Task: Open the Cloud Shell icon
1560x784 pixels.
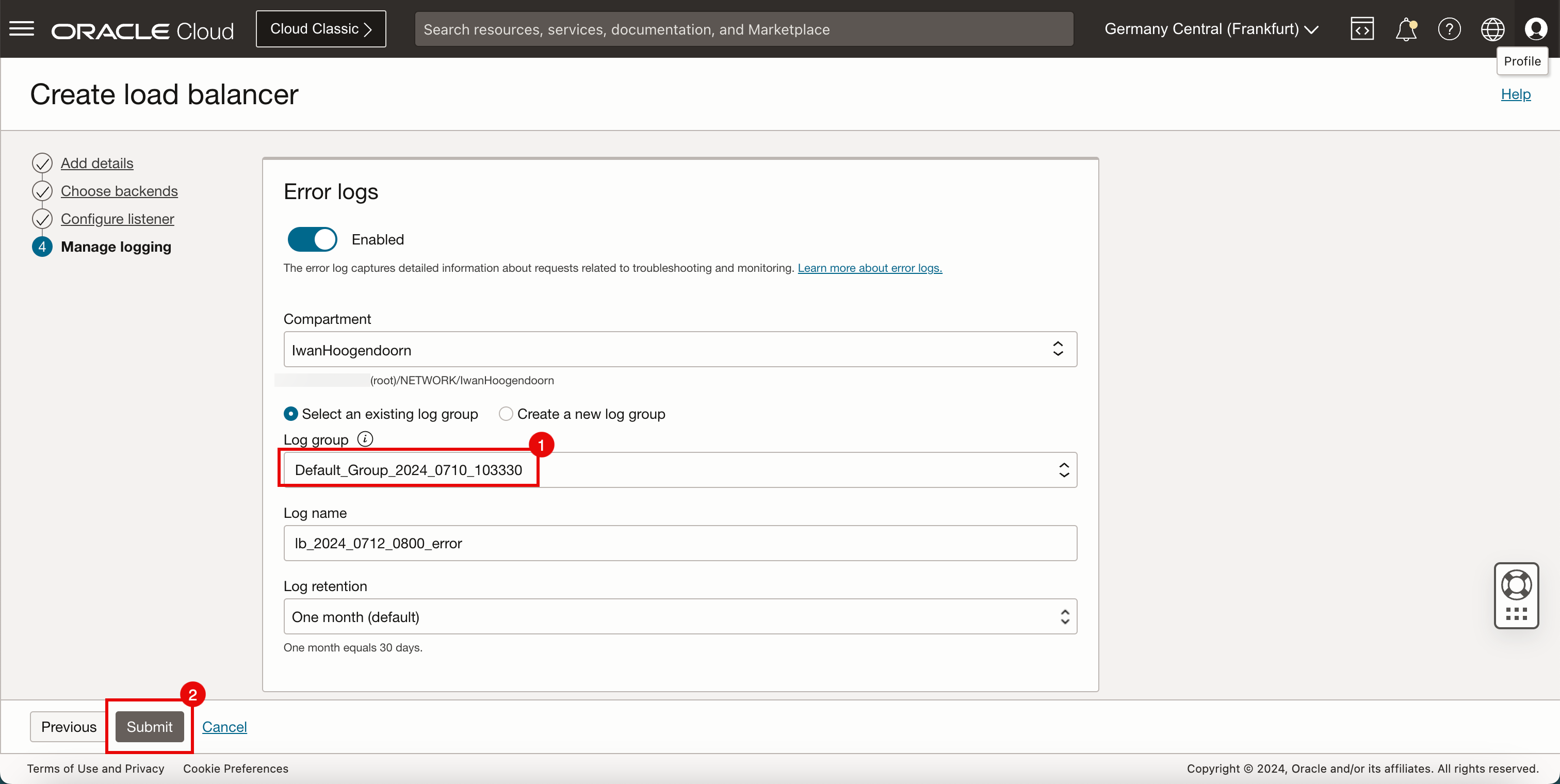Action: (x=1362, y=29)
